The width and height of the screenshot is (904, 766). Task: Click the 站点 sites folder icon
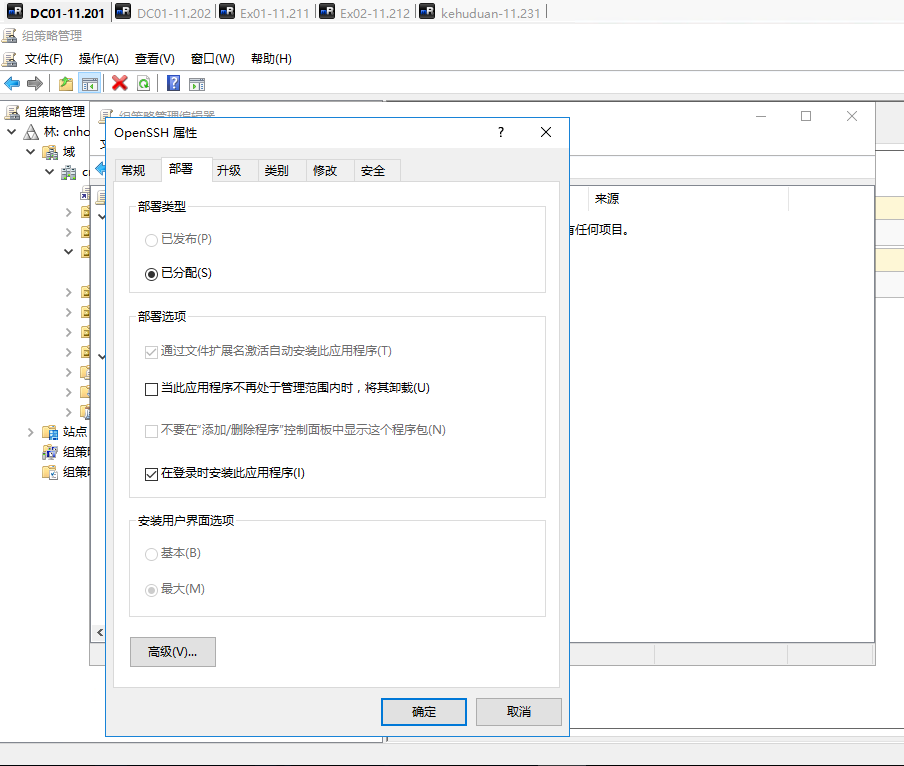[50, 432]
